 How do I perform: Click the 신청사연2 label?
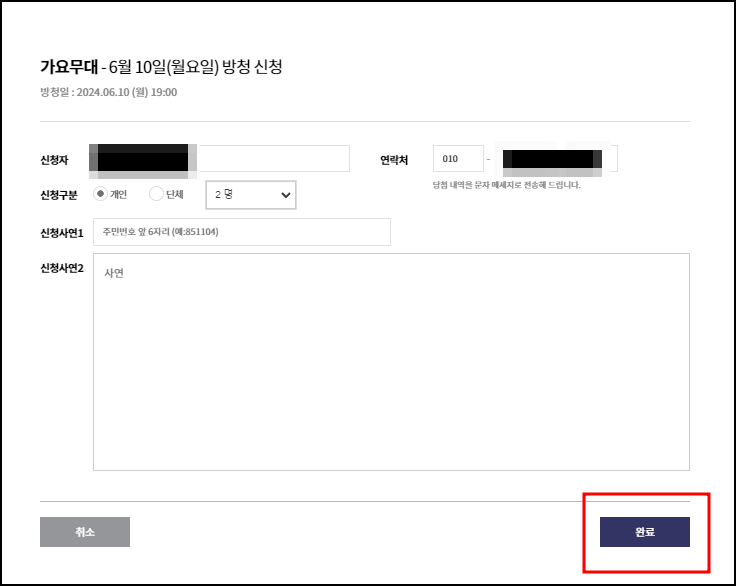(61, 268)
